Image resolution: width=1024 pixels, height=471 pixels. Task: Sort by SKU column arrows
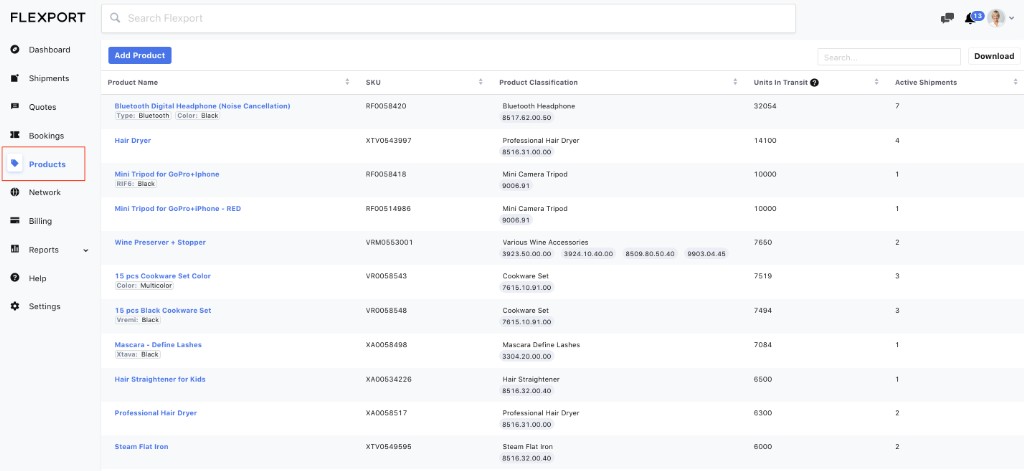pos(481,82)
